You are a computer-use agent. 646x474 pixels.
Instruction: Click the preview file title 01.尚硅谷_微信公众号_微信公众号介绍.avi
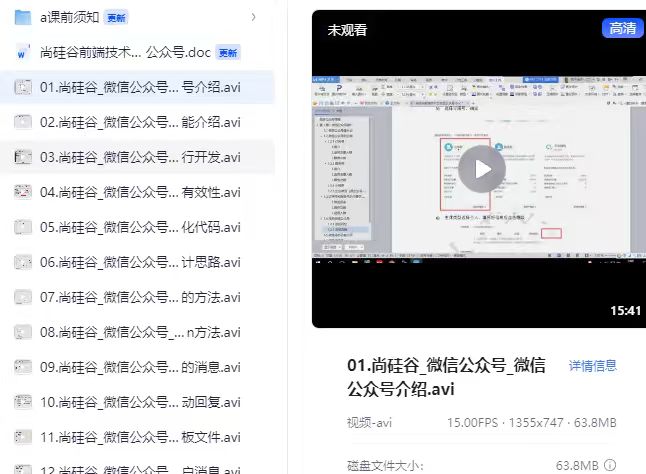coord(447,377)
